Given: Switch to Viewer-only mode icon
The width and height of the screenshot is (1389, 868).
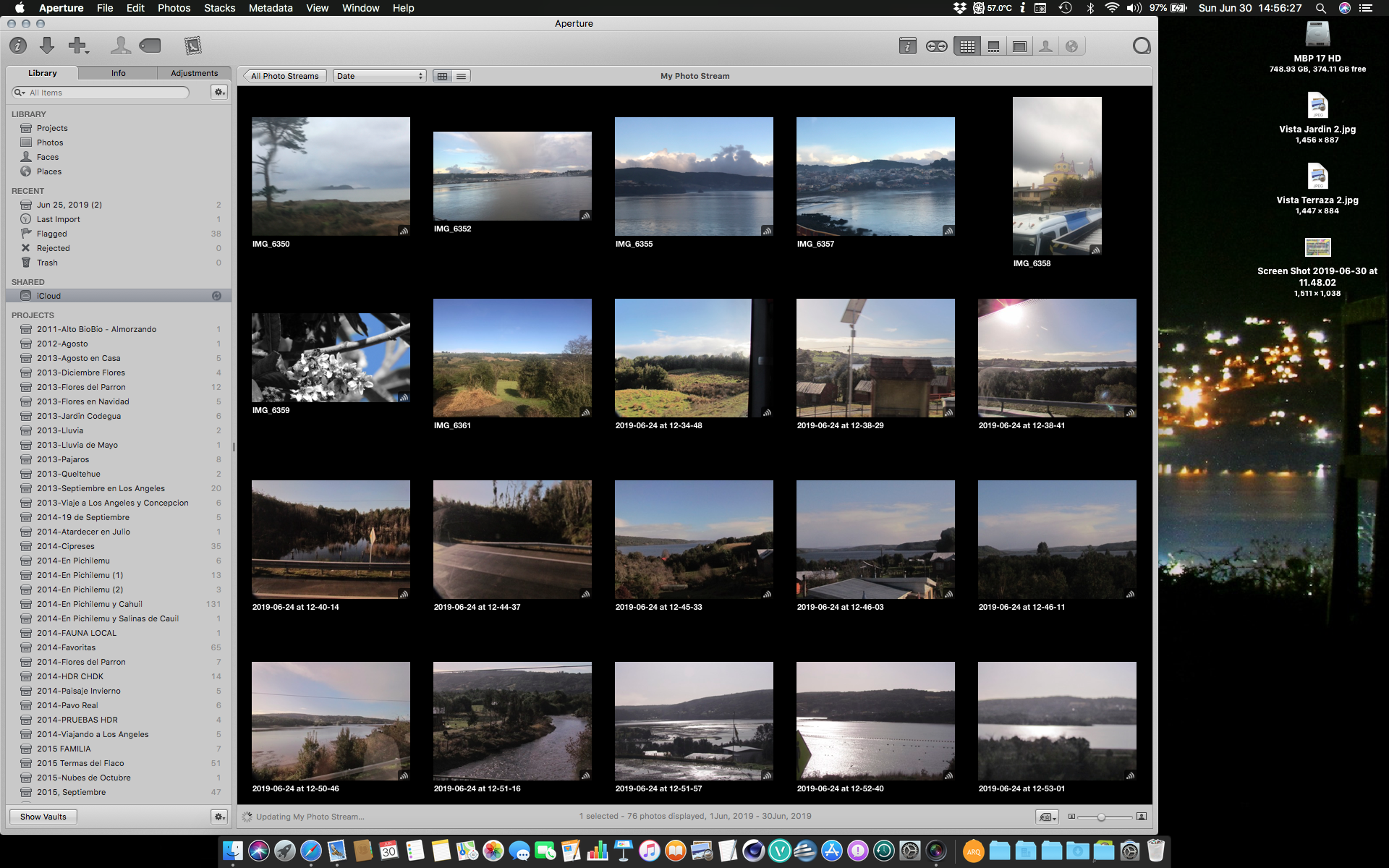Looking at the screenshot, I should pos(1019,47).
